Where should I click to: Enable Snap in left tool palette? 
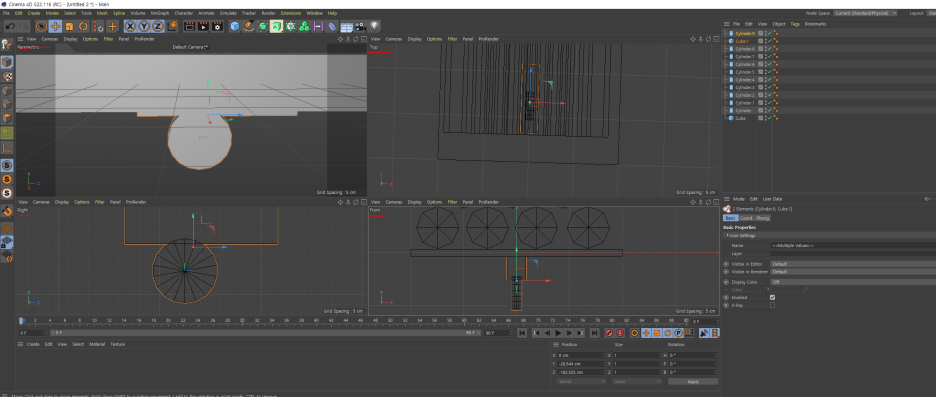7,211
